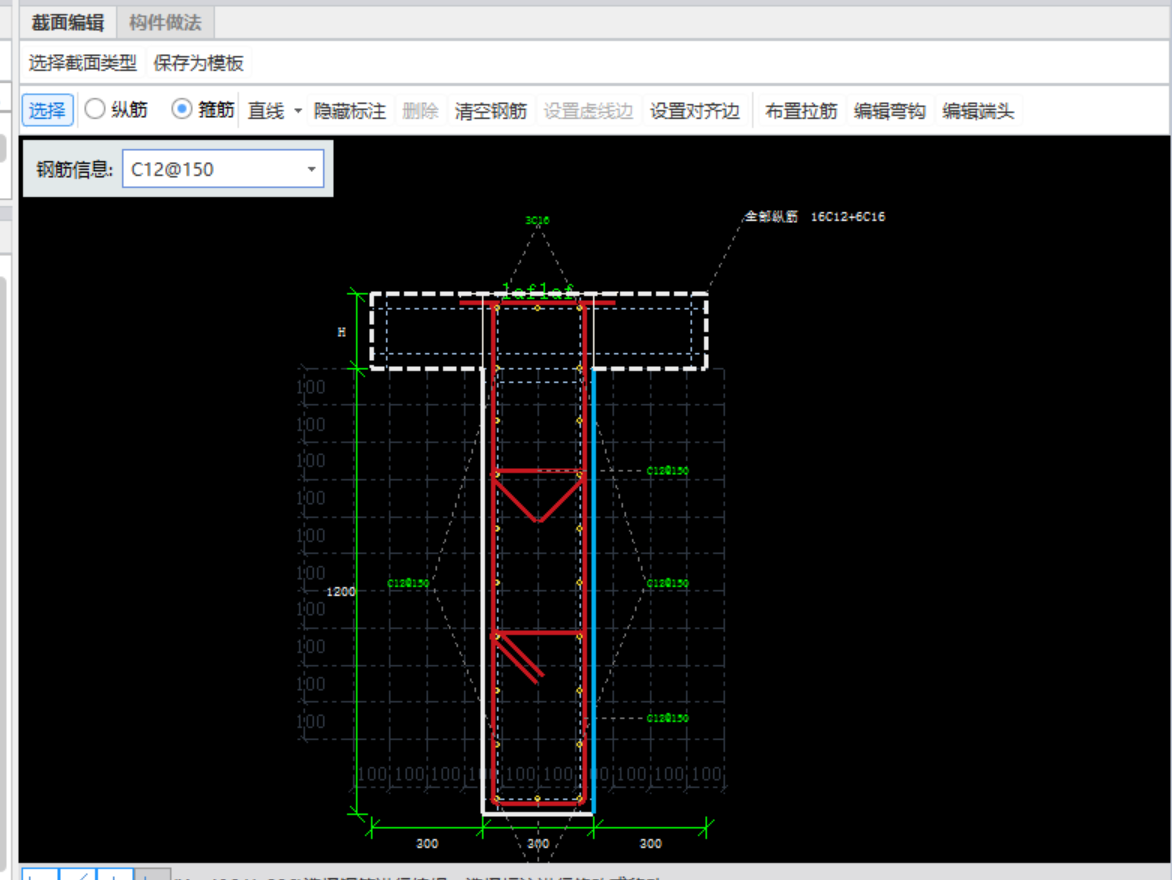
Task: Click the bottom-left 300 width dimension
Action: [x=427, y=843]
